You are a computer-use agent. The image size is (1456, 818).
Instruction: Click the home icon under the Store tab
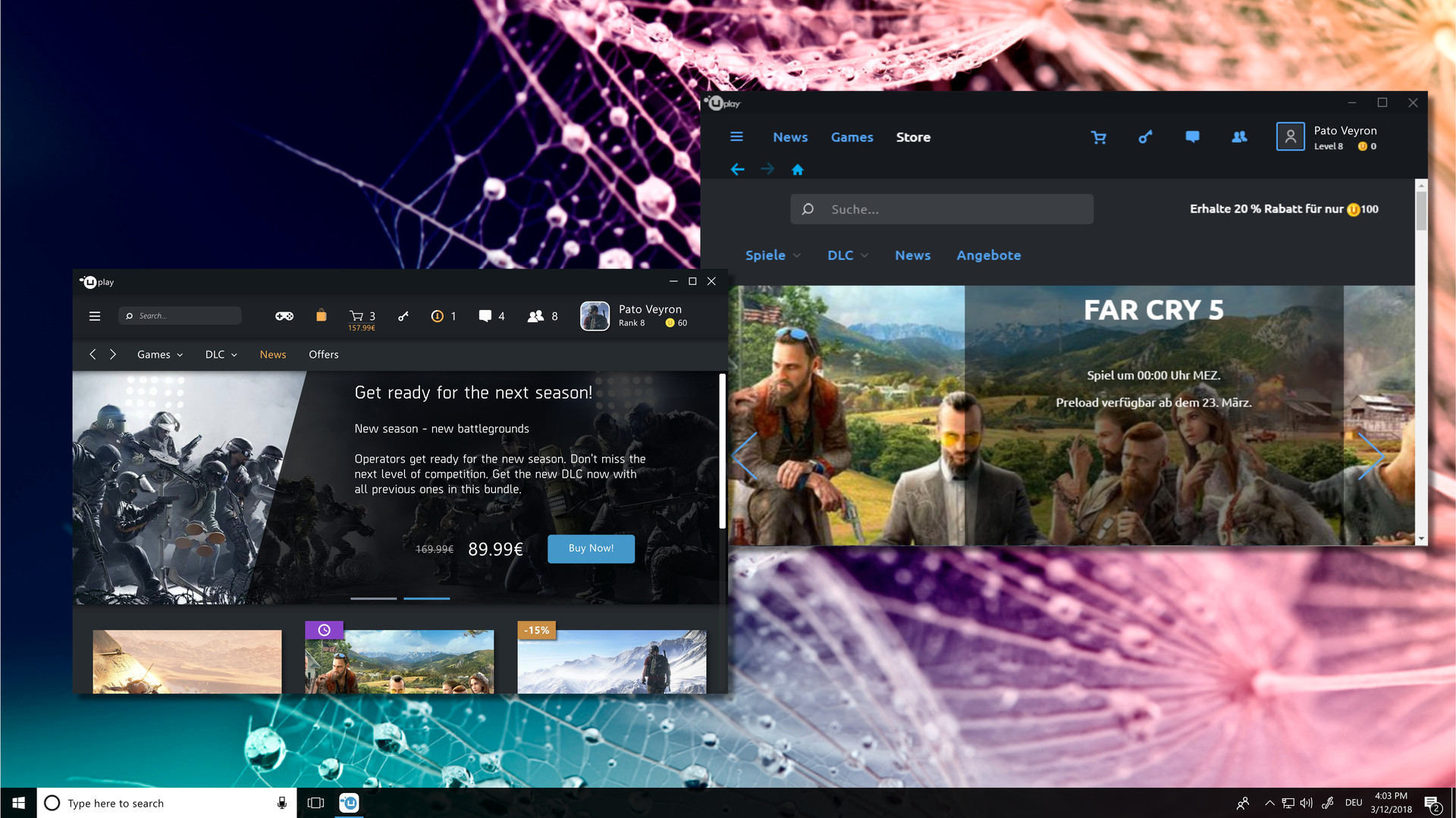coord(798,169)
